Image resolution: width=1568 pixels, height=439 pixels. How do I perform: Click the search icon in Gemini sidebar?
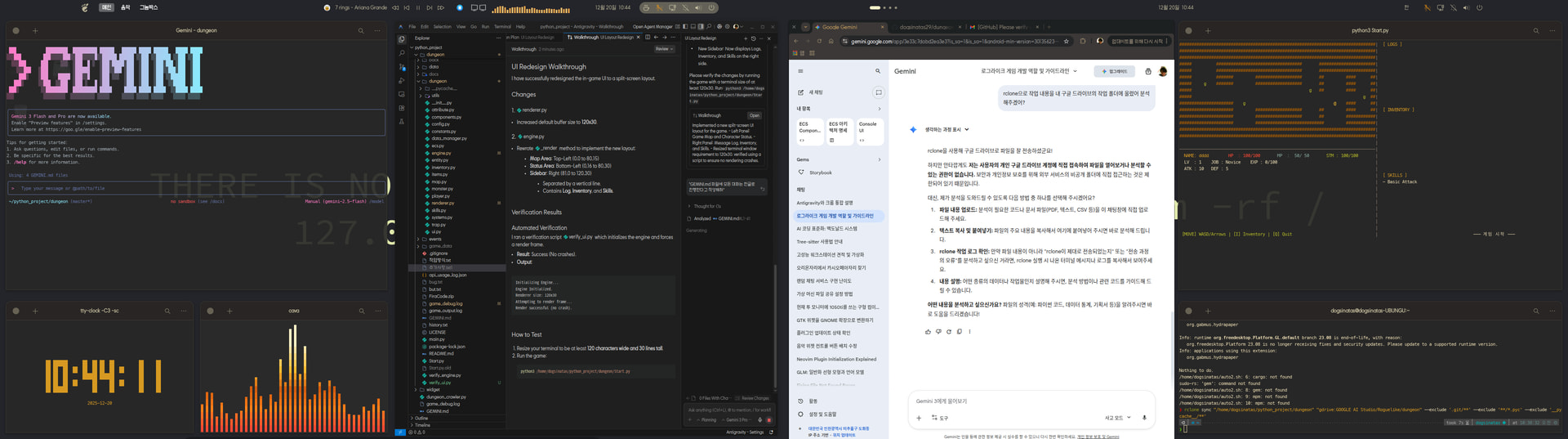878,71
